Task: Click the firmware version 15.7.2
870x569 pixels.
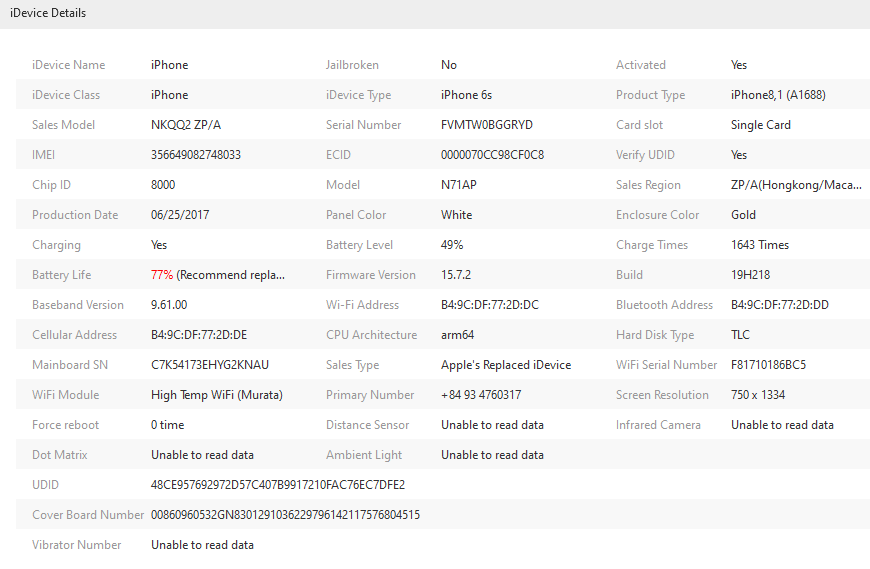Action: click(x=456, y=275)
